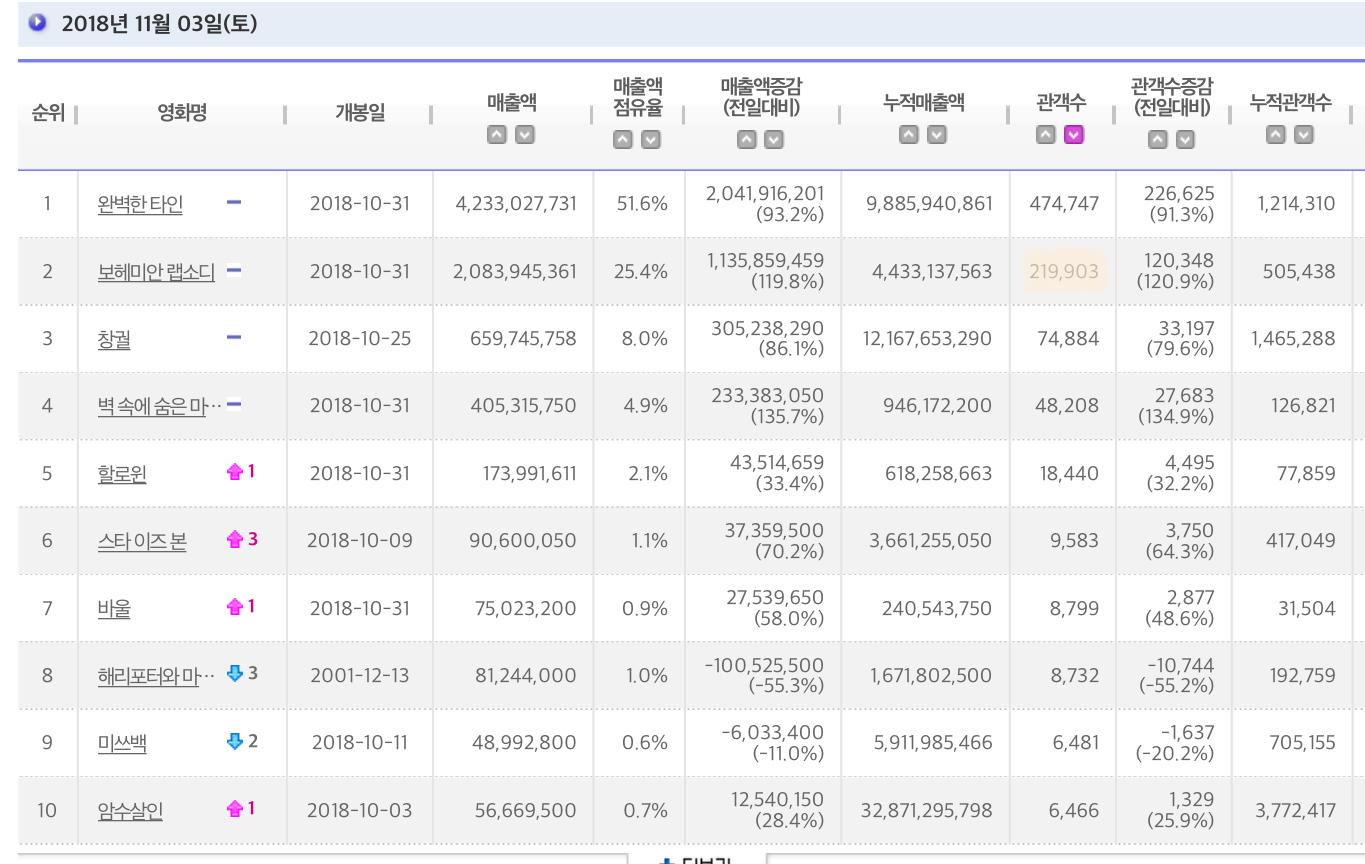Screen dimensions: 1365x864
Task: Click ascending arrow under 매출액 점유율
Action: coord(623,140)
